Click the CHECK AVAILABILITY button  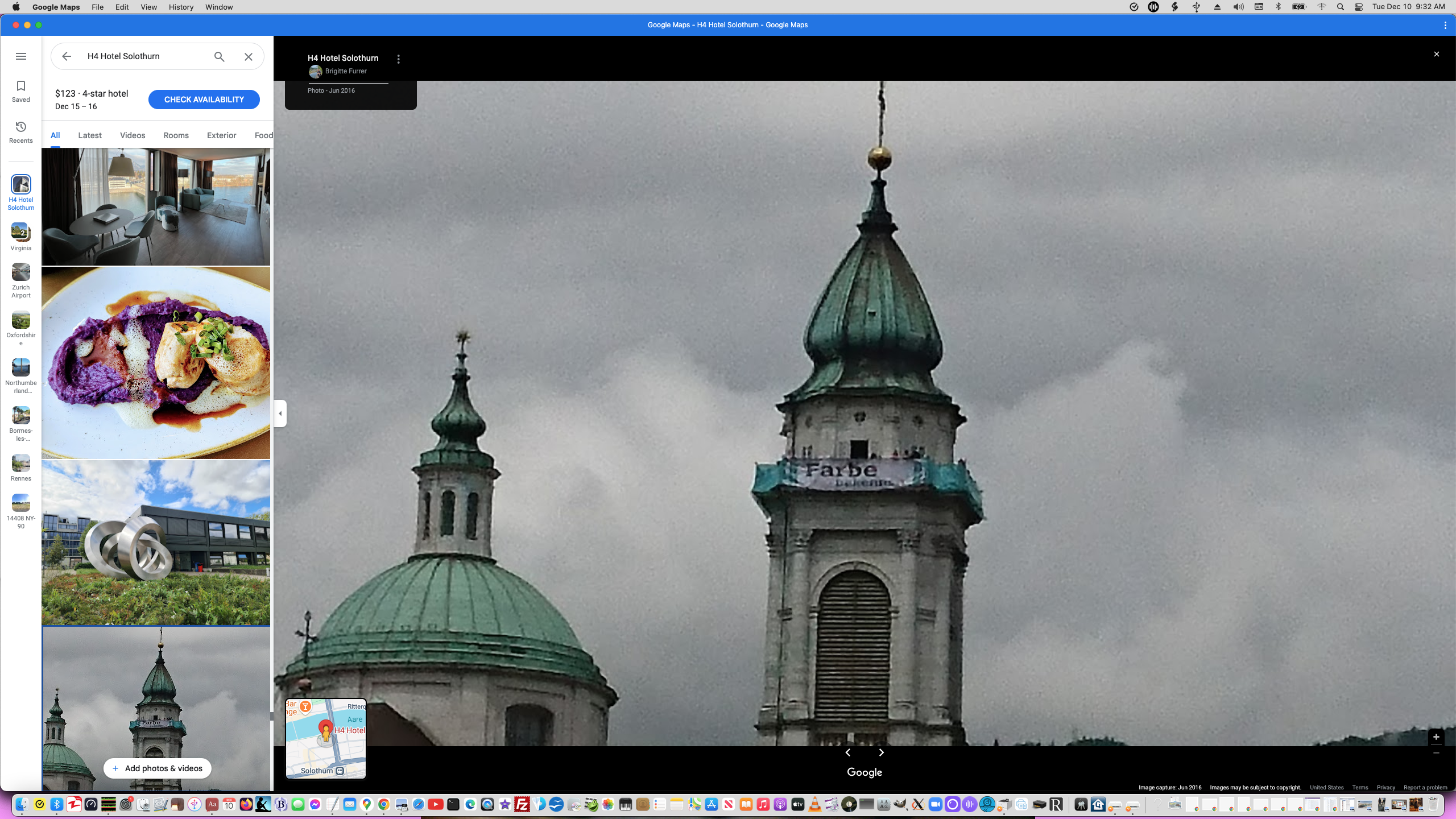click(x=204, y=100)
